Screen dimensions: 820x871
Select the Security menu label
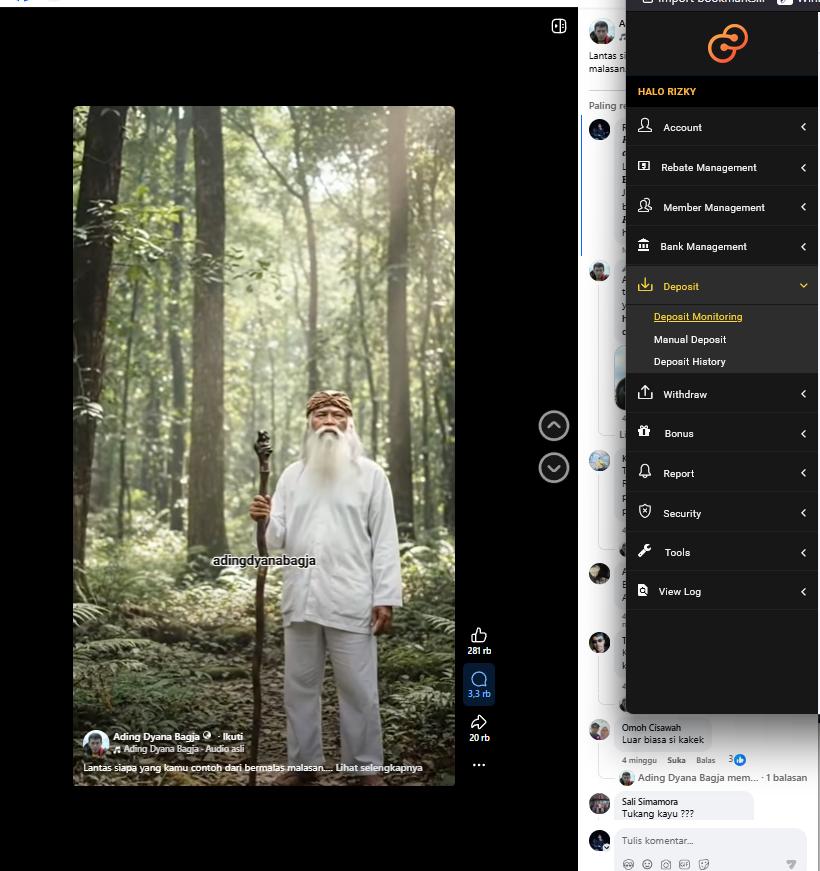click(682, 513)
